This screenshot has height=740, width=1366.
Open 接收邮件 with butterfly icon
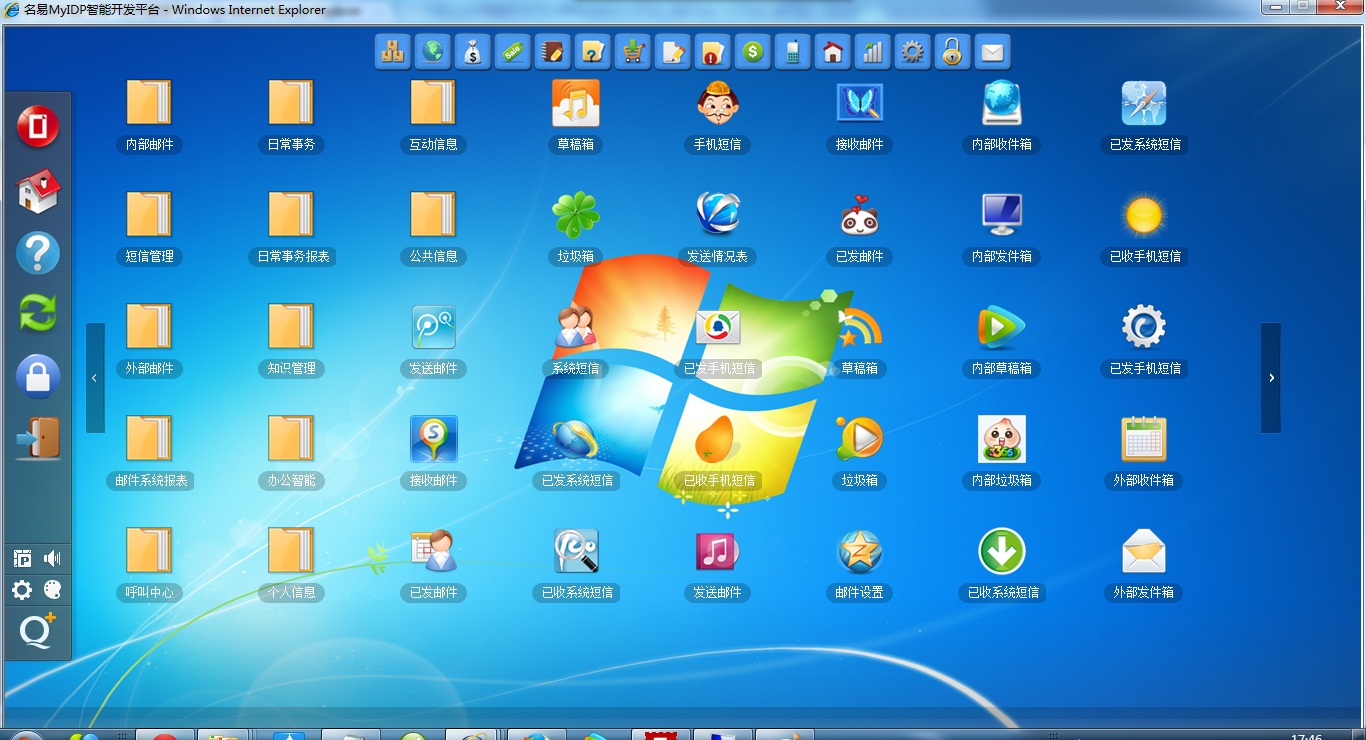[x=859, y=102]
